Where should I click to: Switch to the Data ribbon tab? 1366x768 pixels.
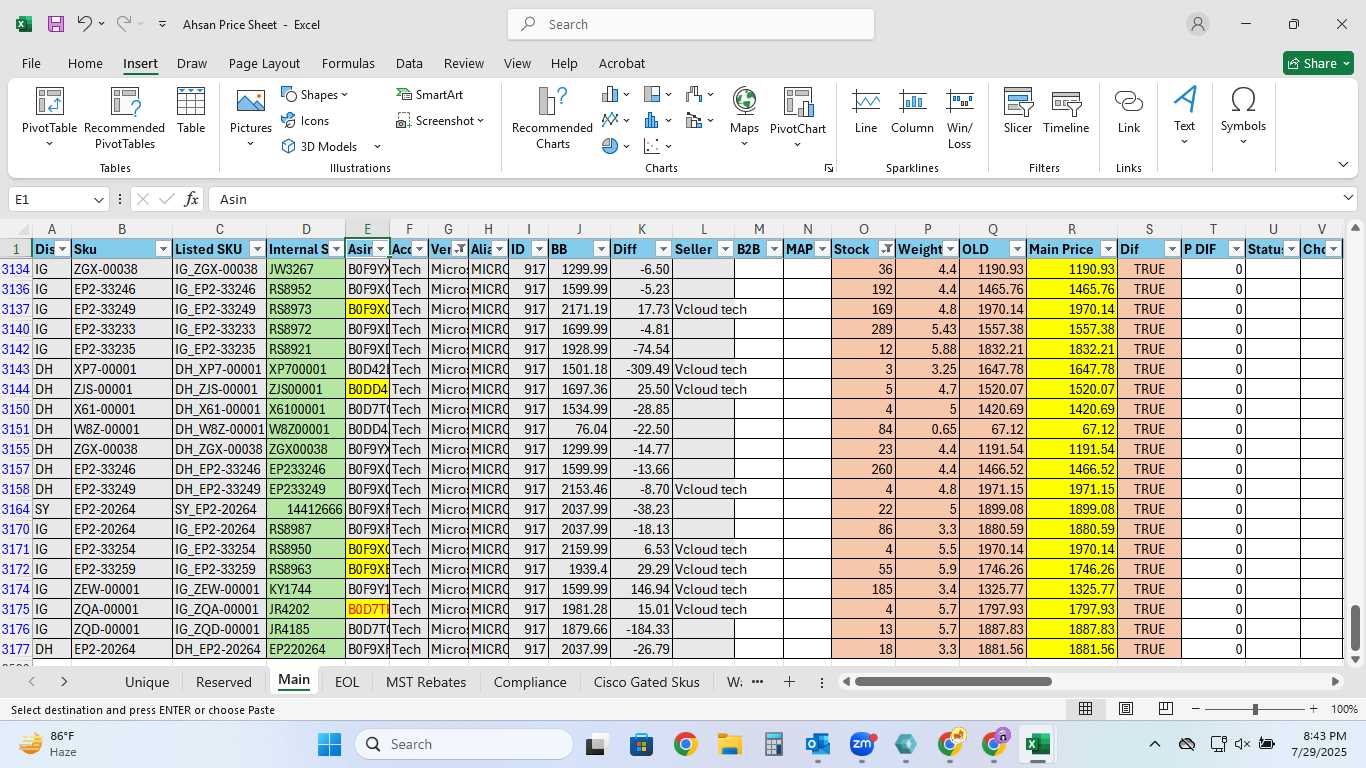(x=409, y=63)
